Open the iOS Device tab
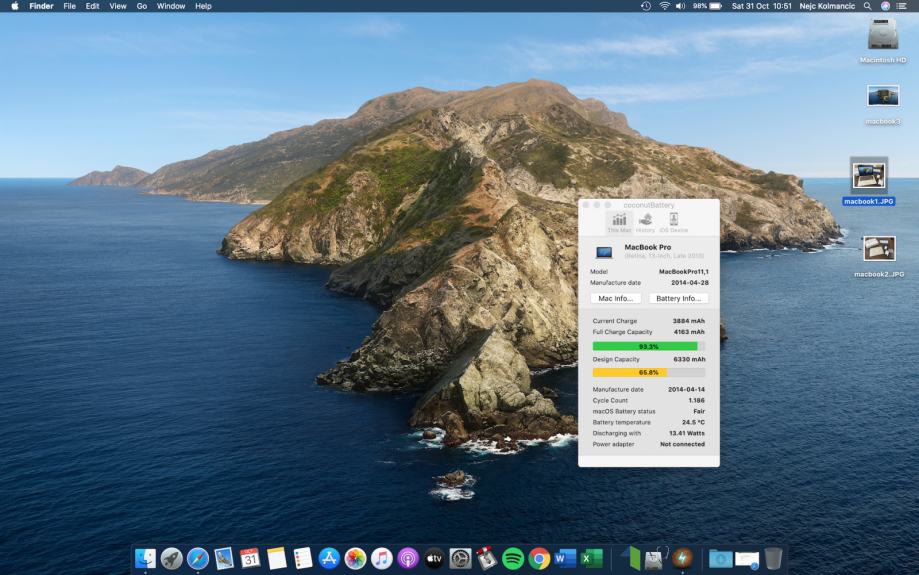919x575 pixels. point(673,222)
